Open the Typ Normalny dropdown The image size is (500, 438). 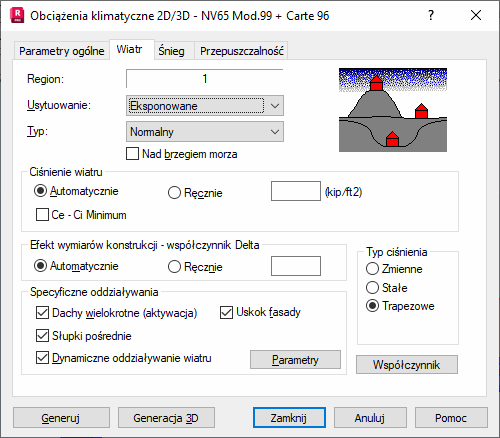pyautogui.click(x=205, y=132)
